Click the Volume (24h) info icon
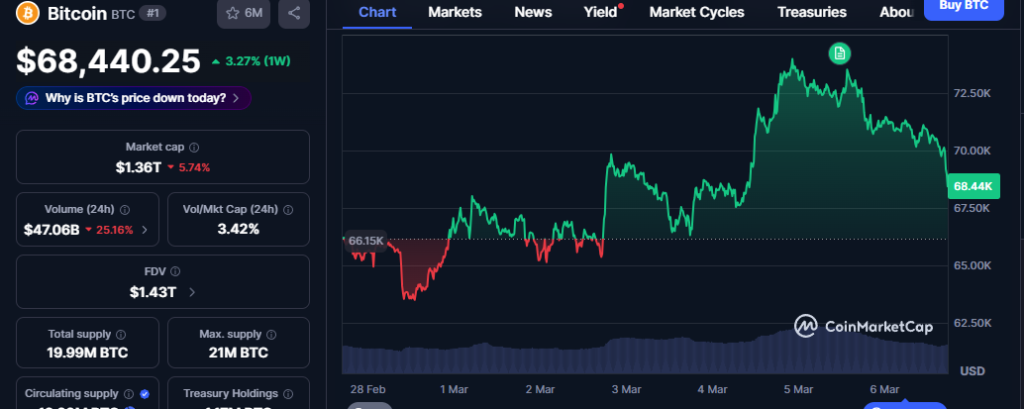Image resolution: width=1024 pixels, height=409 pixels. click(122, 209)
